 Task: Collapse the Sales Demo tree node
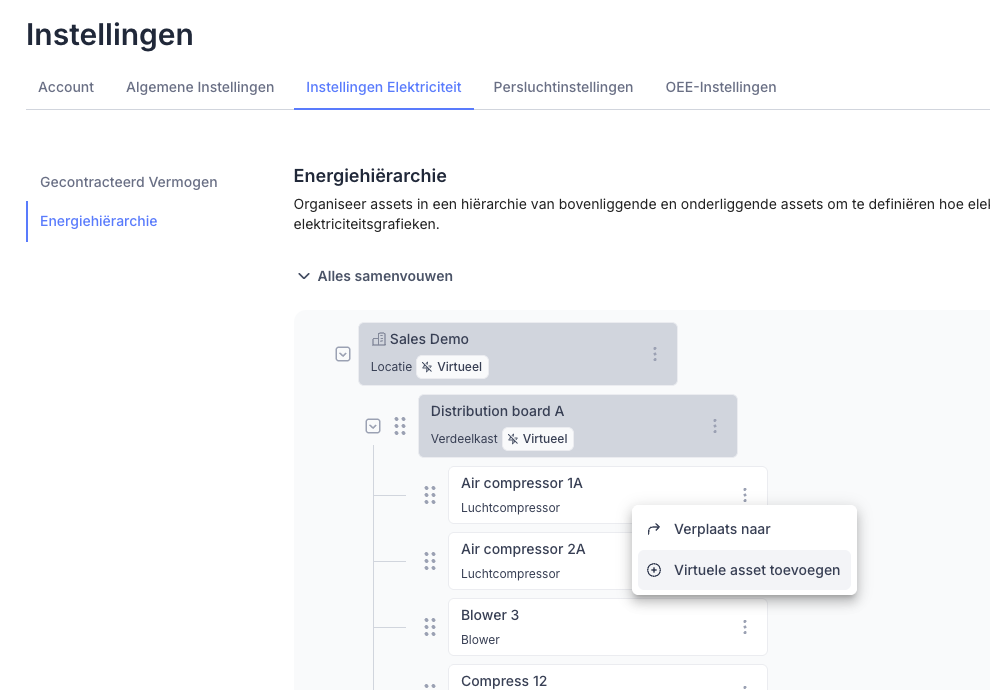tap(343, 354)
